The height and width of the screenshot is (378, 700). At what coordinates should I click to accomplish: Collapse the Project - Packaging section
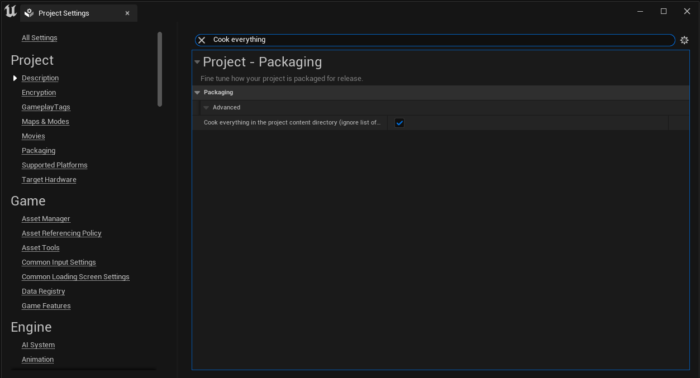tap(197, 62)
